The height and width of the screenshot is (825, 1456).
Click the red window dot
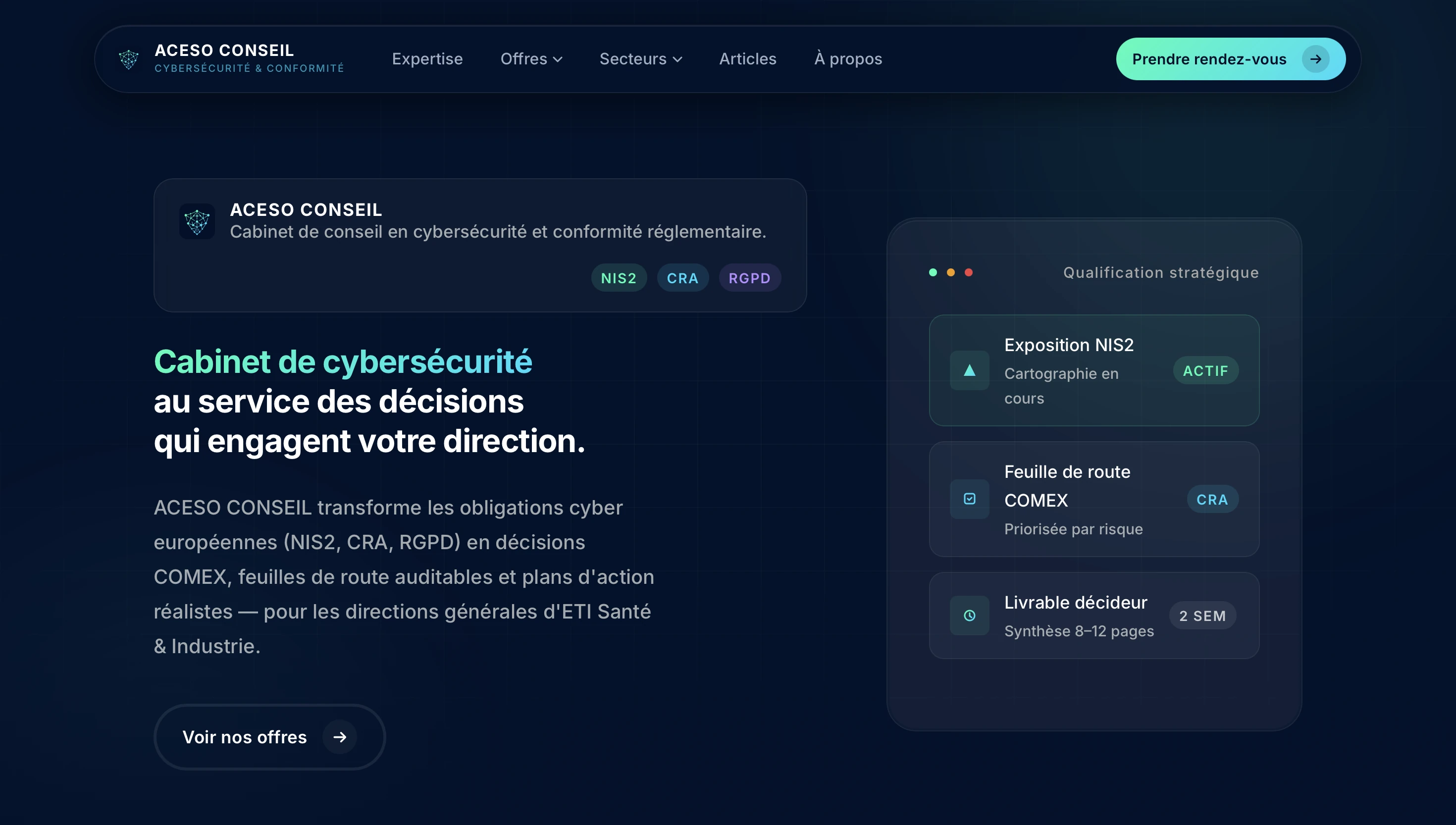click(x=969, y=272)
